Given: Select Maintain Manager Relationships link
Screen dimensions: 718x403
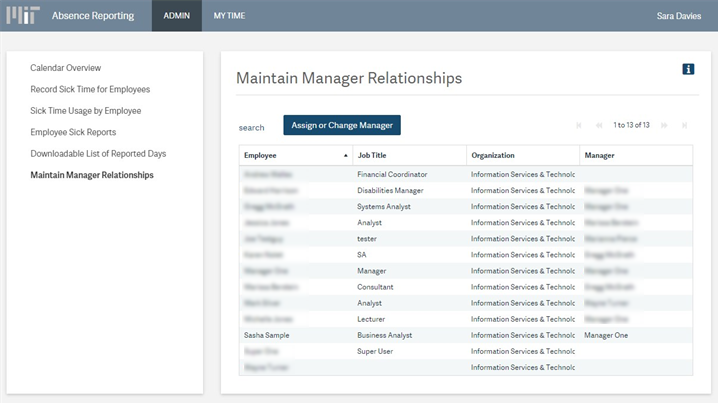Looking at the screenshot, I should 92,175.
